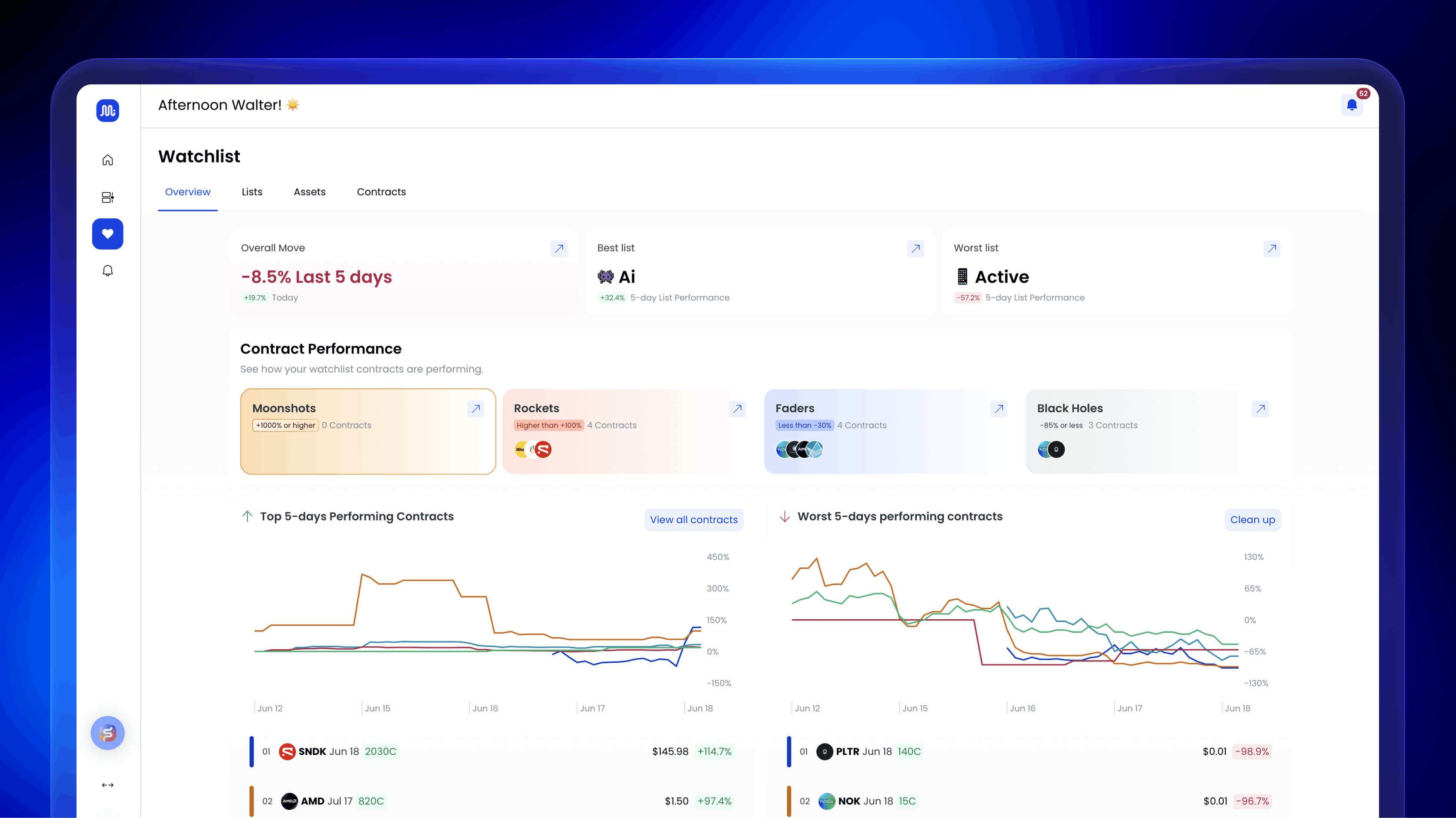Click NOK Jun 18 contract text
Screen dimensions: 1456x818
point(865,801)
